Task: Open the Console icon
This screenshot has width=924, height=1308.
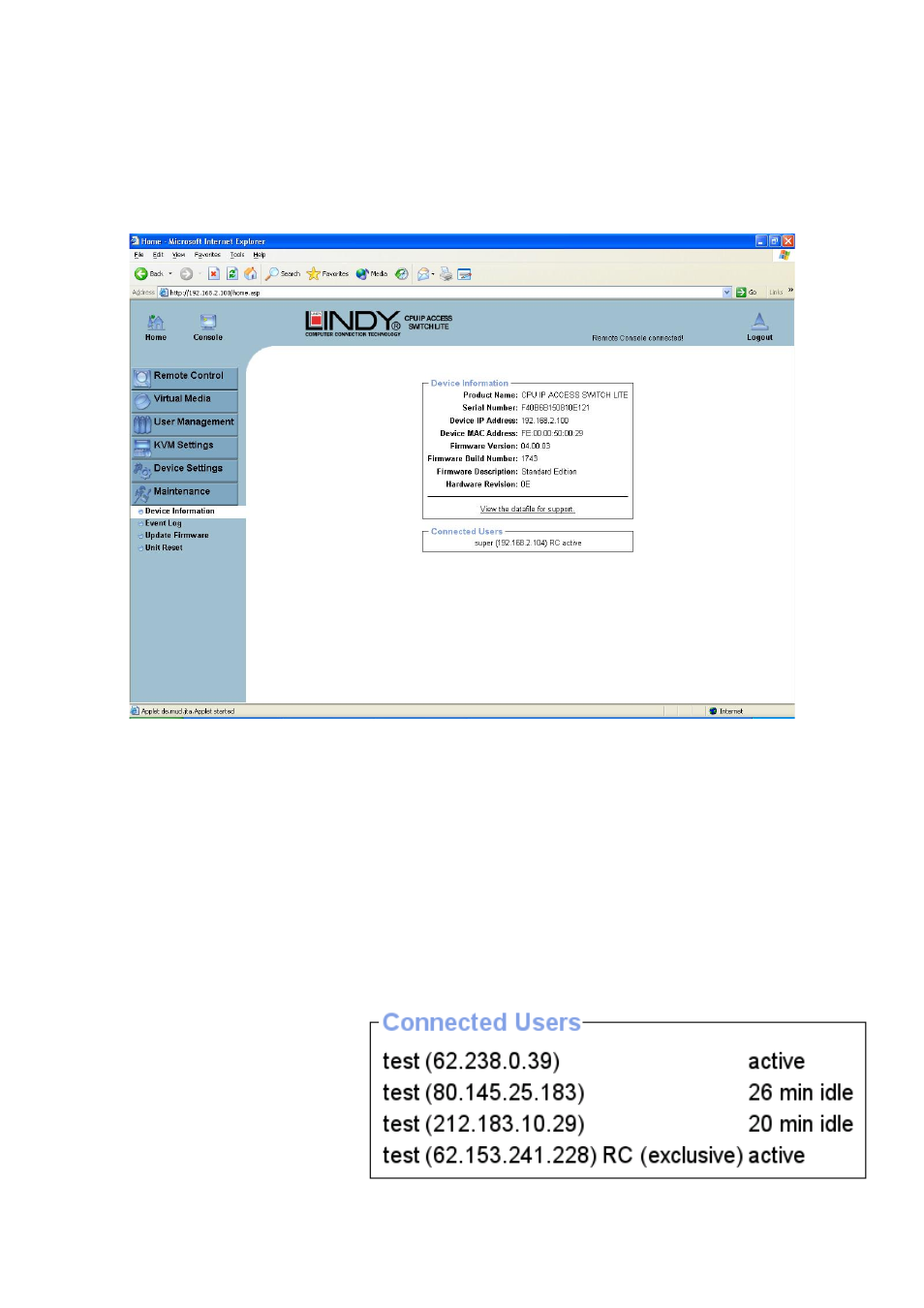Action: coord(208,322)
